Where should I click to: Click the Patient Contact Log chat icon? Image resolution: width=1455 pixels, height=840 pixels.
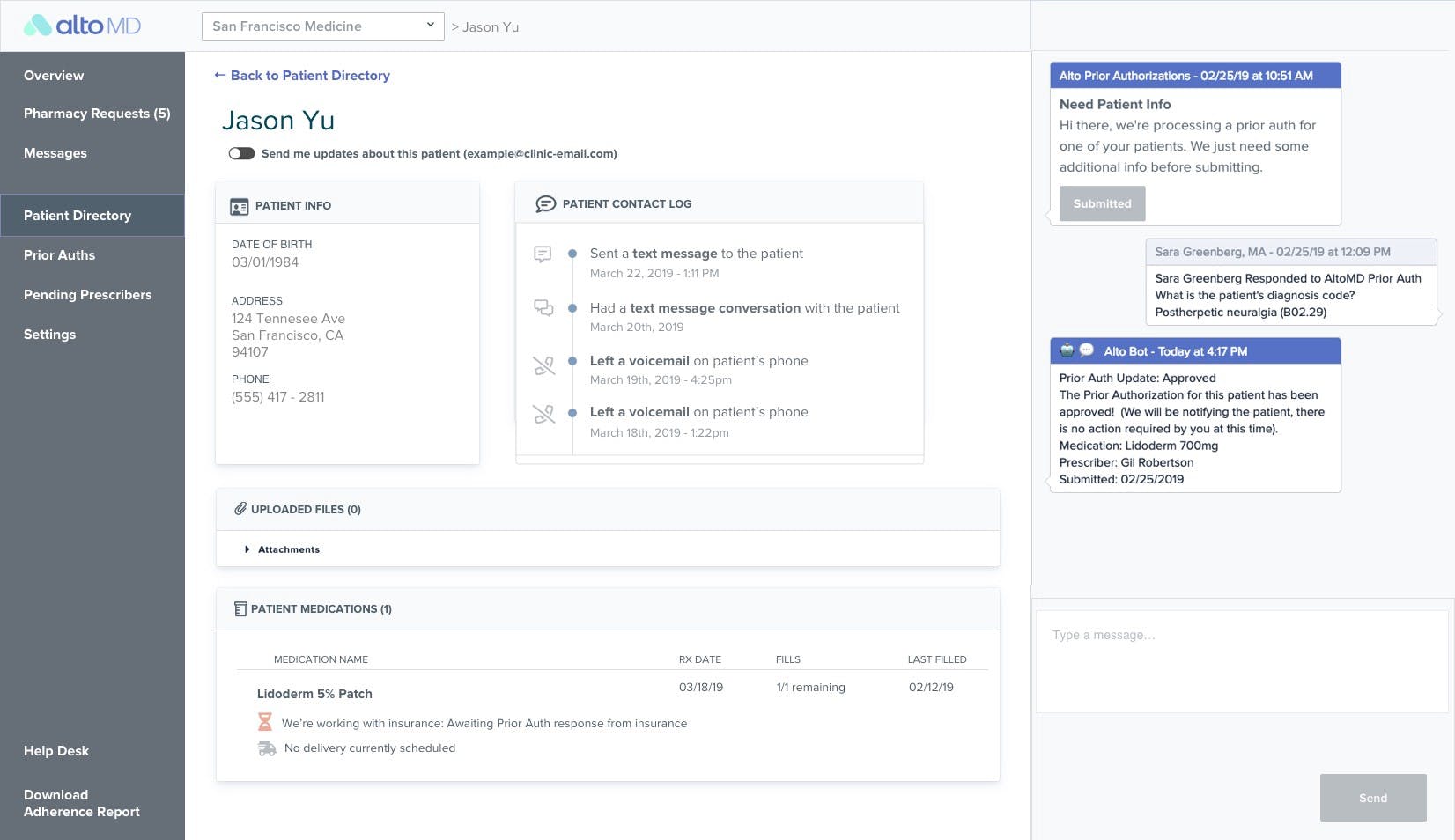pos(546,204)
